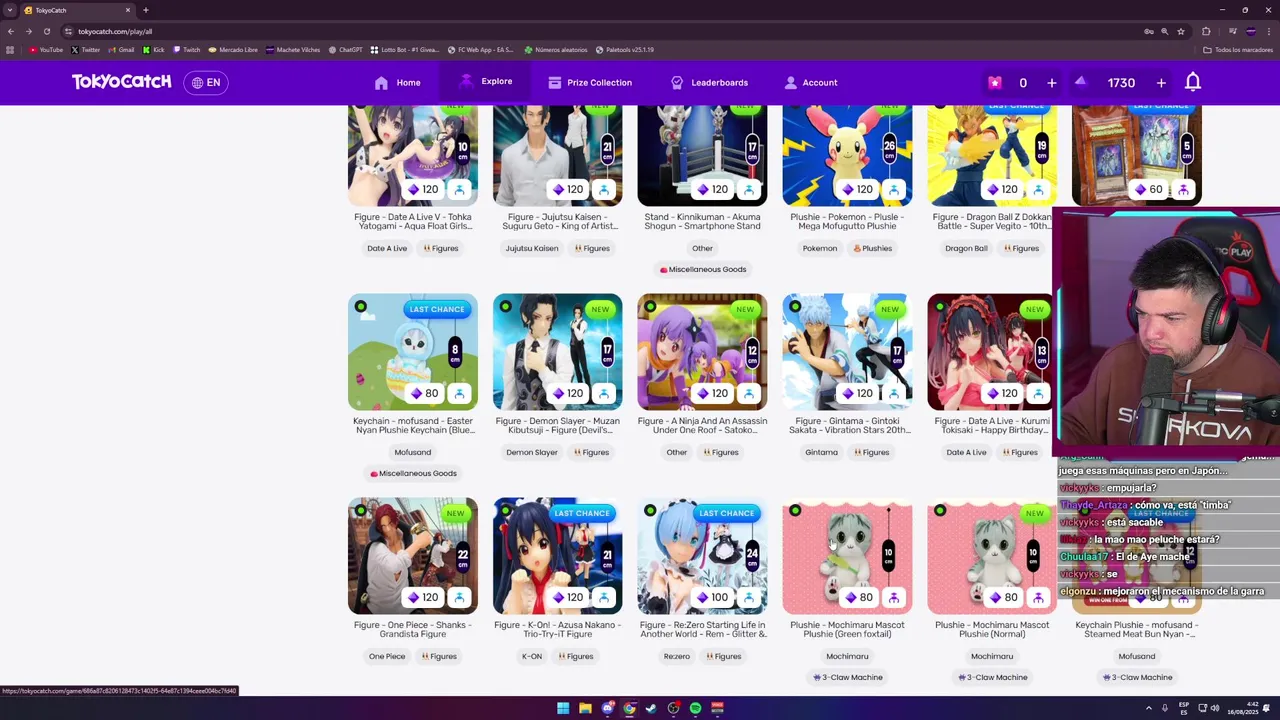Click claw icon on Plusle plushie card
Viewport: 1280px width, 720px height.
coord(894,189)
